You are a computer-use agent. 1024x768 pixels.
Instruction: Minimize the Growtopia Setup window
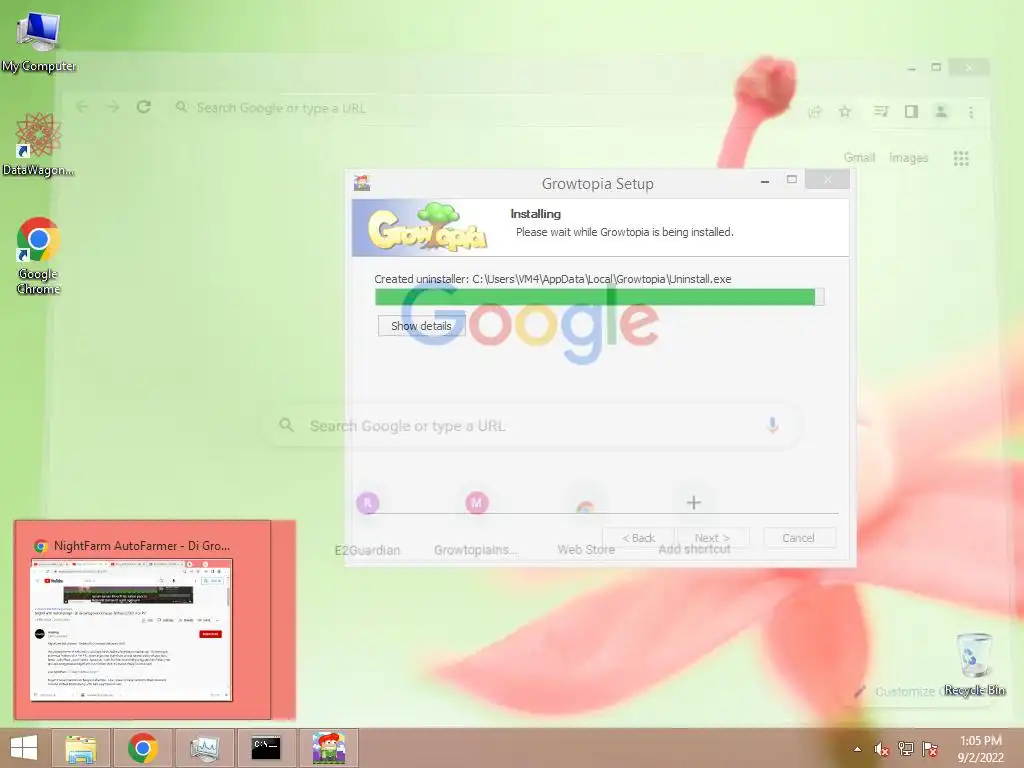(x=765, y=181)
